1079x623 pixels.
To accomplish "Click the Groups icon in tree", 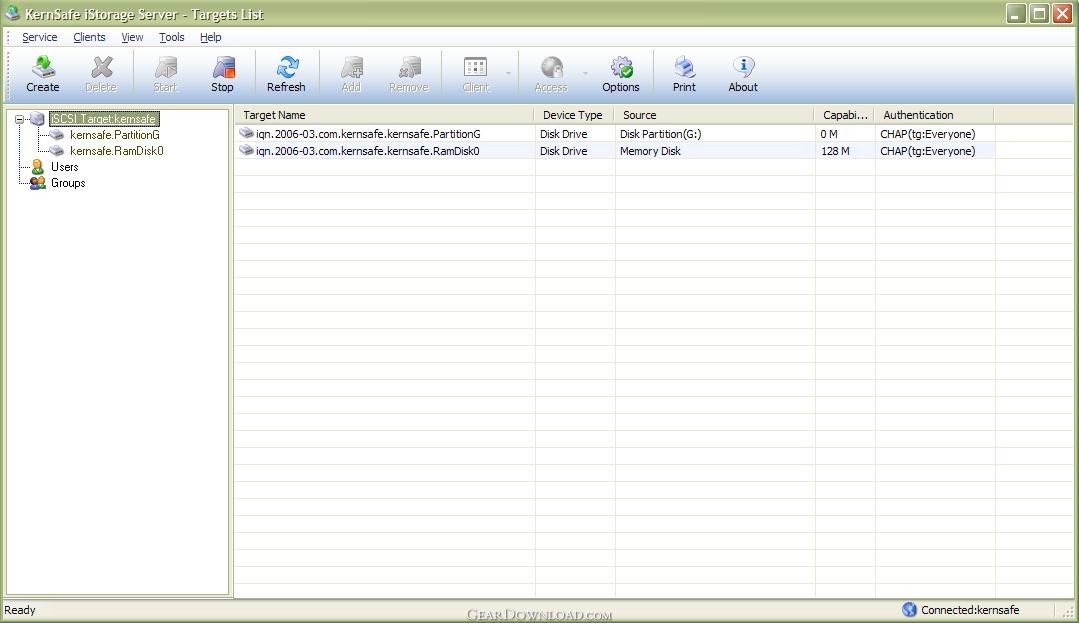I will tap(38, 183).
